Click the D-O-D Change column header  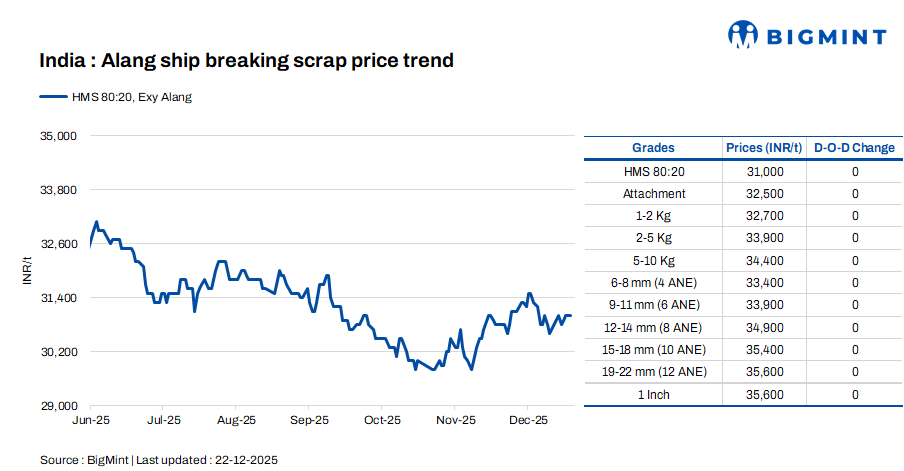[x=854, y=148]
